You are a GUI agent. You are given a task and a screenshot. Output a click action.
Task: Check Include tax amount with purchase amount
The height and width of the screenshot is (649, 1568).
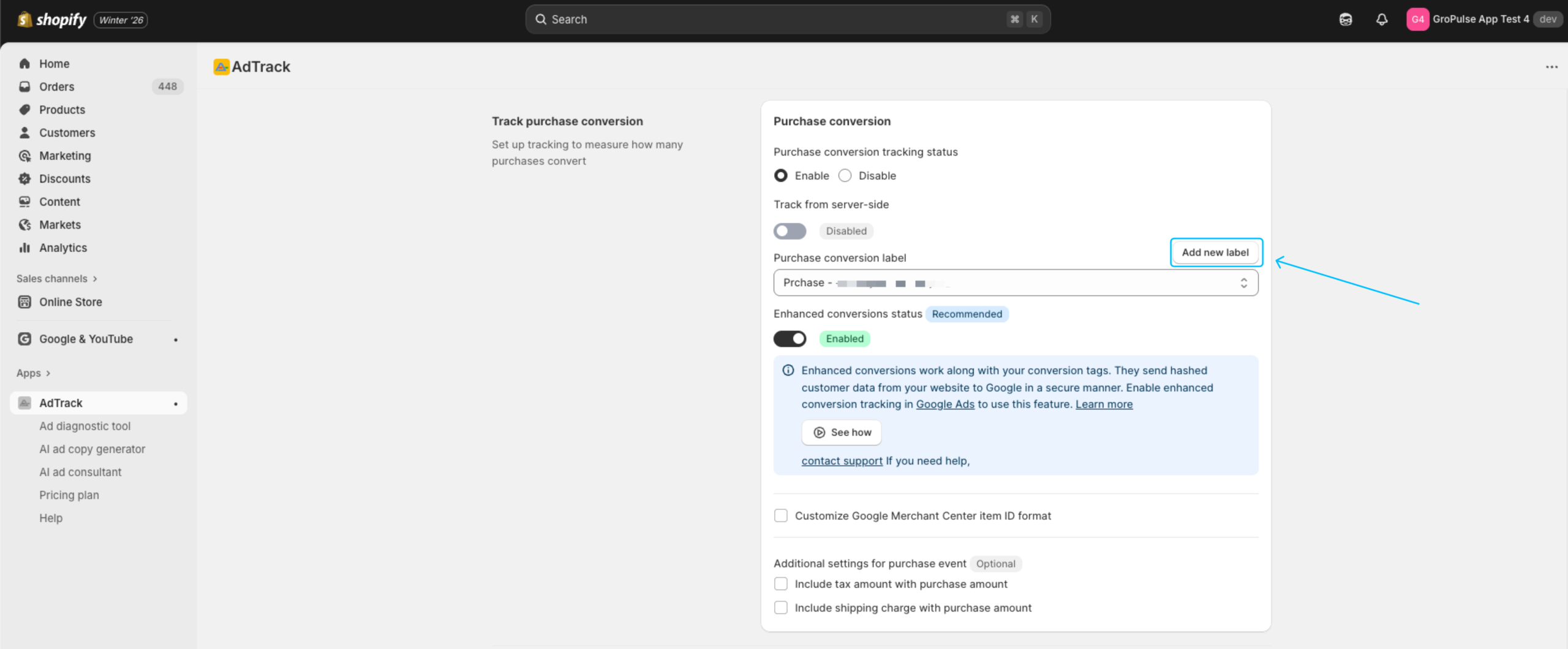tap(781, 583)
